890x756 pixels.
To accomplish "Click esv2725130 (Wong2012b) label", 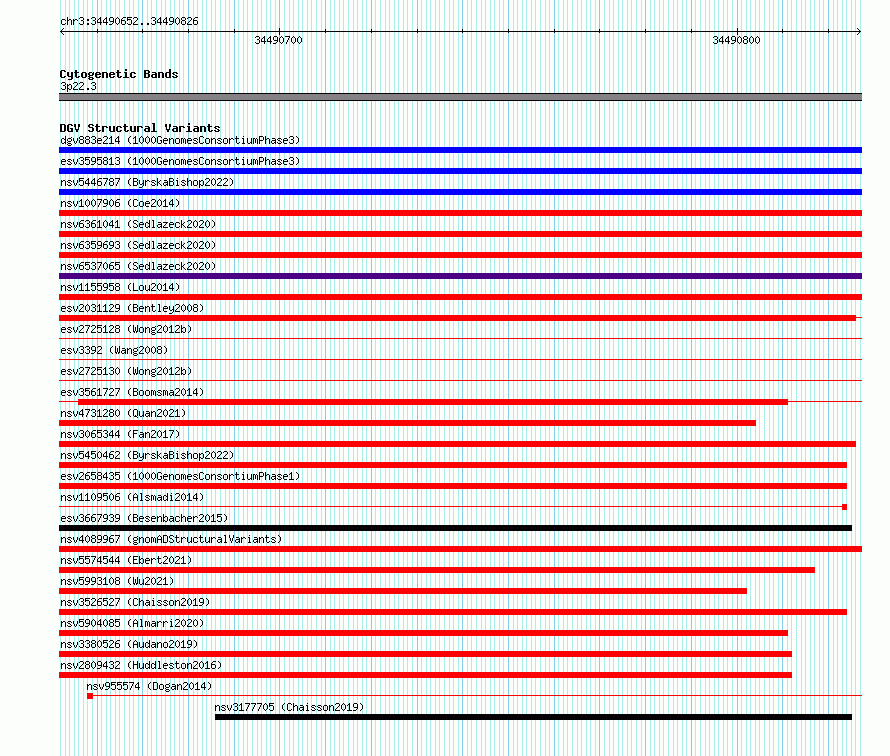I will point(126,371).
